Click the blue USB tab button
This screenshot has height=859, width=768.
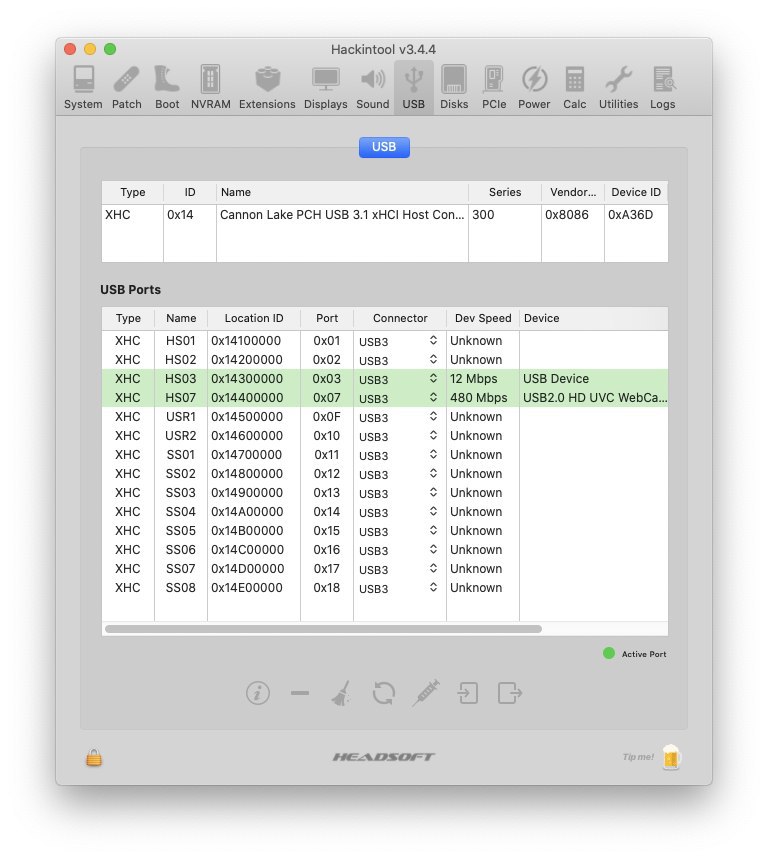tap(384, 147)
